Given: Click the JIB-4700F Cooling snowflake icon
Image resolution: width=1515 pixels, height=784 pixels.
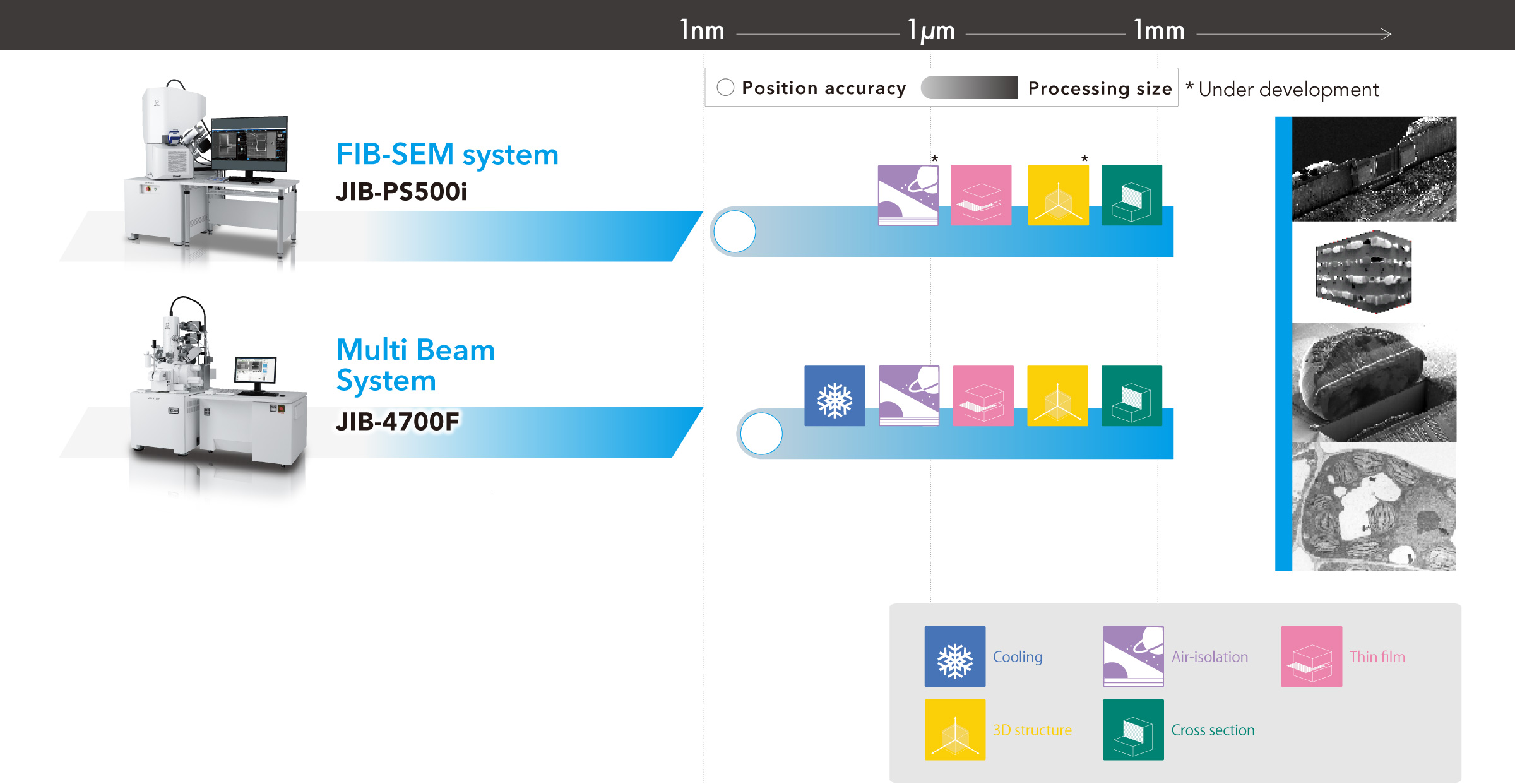Looking at the screenshot, I should click(x=835, y=396).
